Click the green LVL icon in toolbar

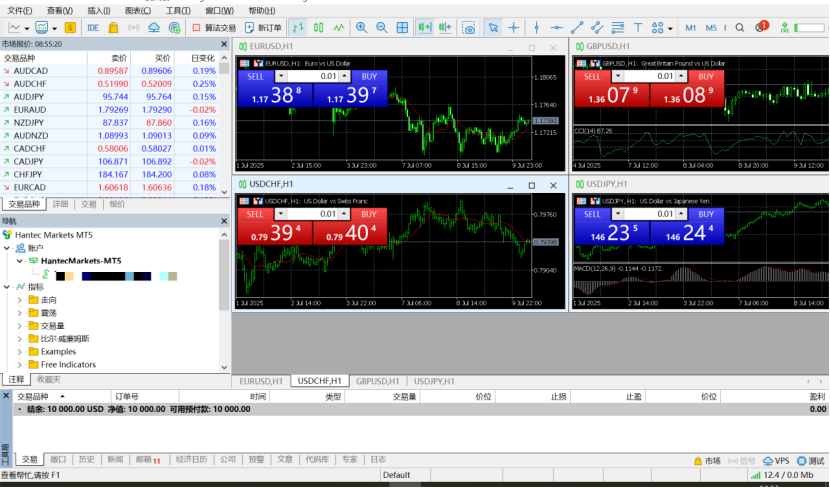(784, 28)
